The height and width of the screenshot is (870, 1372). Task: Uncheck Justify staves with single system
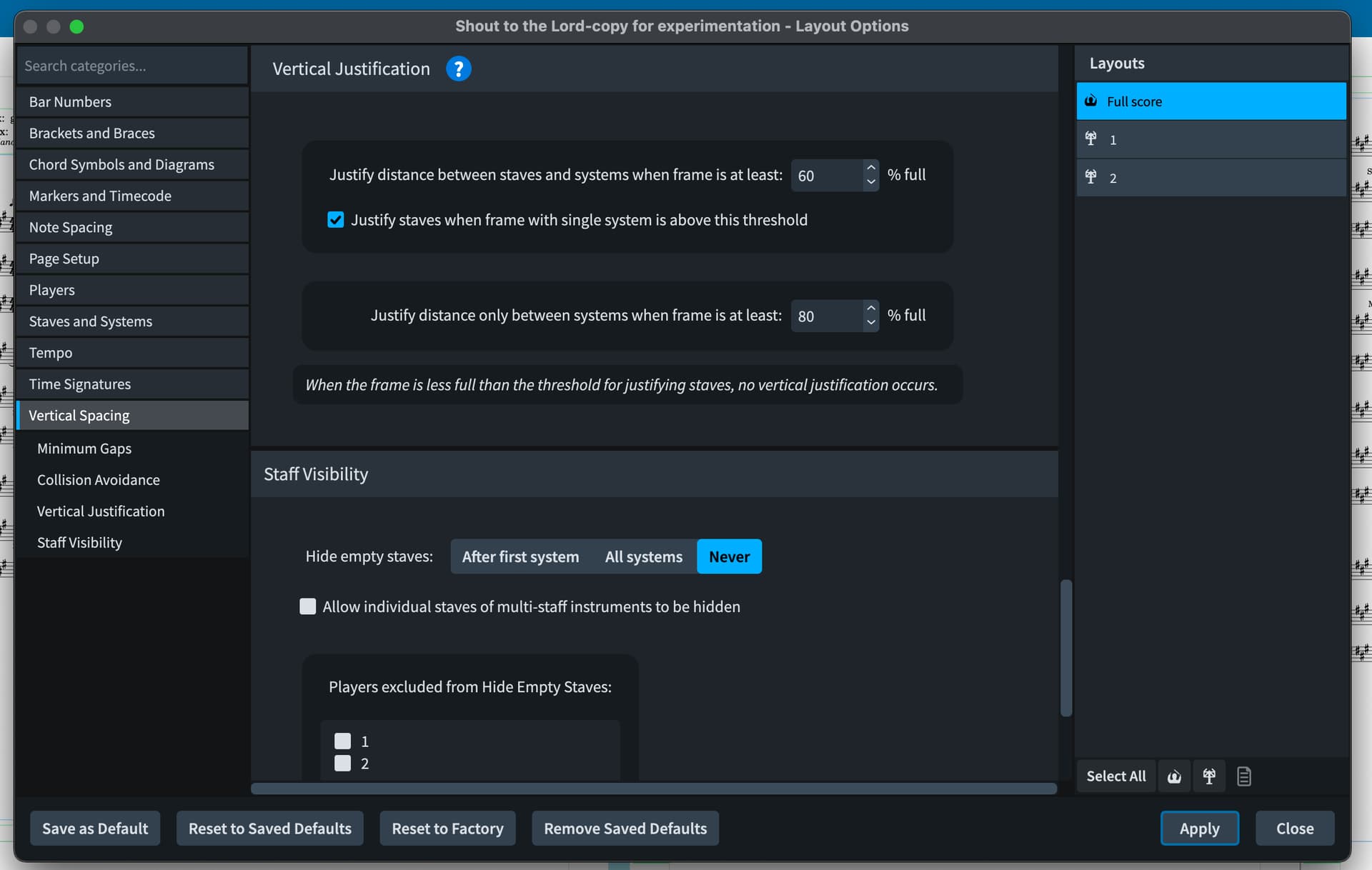click(335, 220)
